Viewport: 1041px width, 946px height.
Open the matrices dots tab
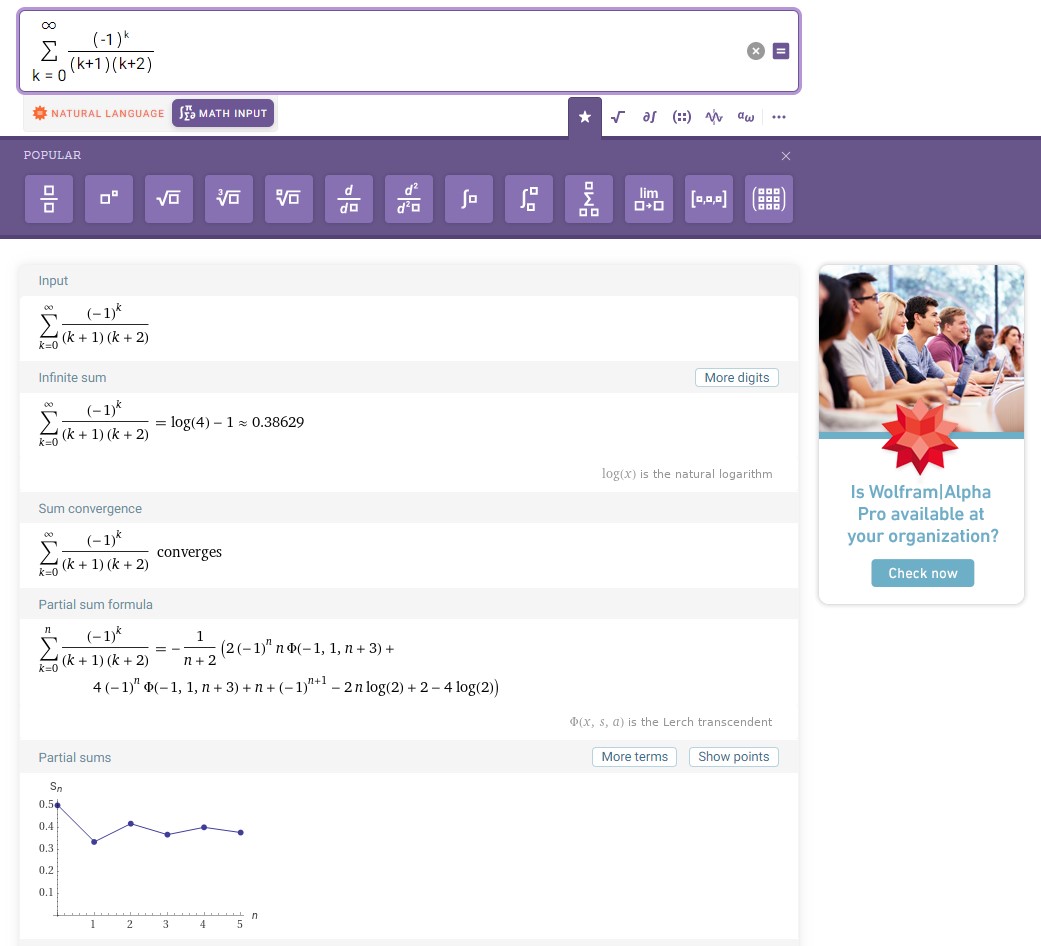[682, 117]
